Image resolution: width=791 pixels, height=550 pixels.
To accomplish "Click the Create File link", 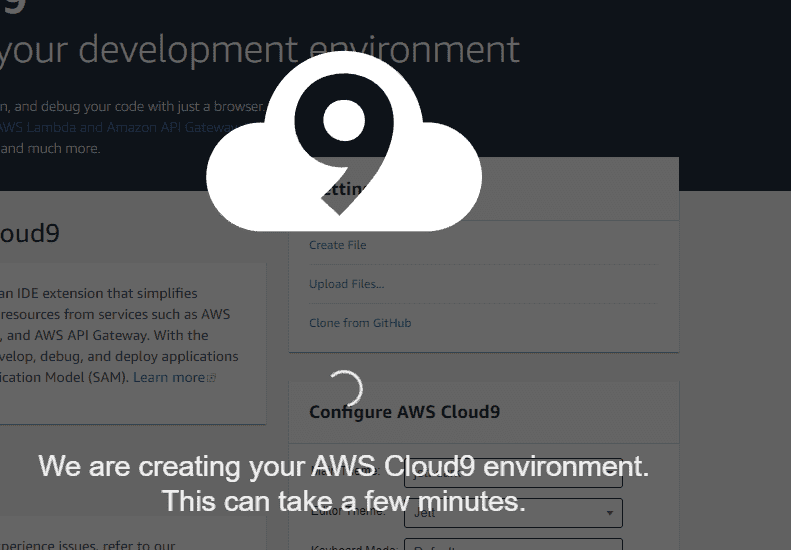I will point(337,245).
